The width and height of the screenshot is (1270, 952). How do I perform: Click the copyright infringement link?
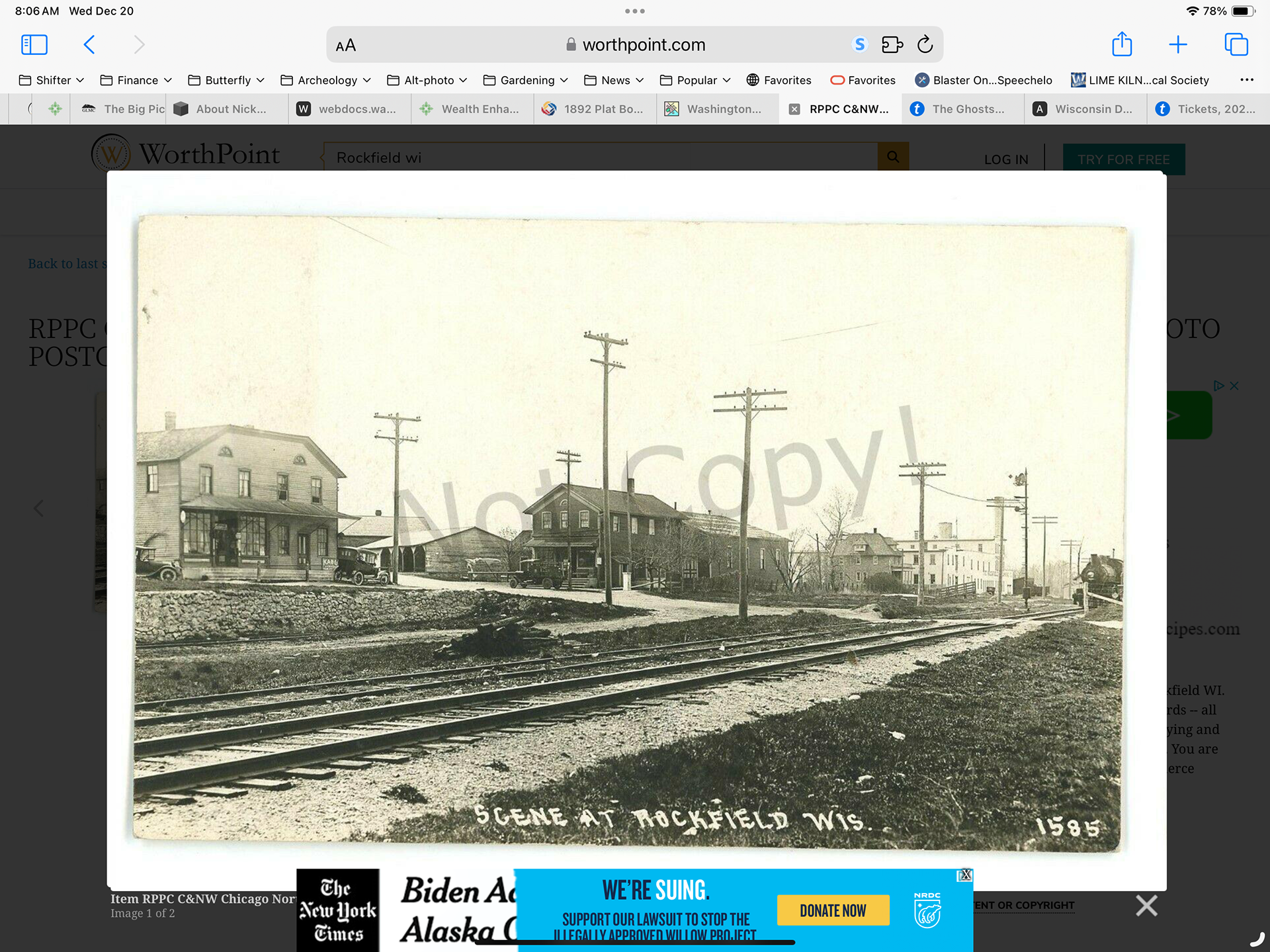tap(1024, 905)
